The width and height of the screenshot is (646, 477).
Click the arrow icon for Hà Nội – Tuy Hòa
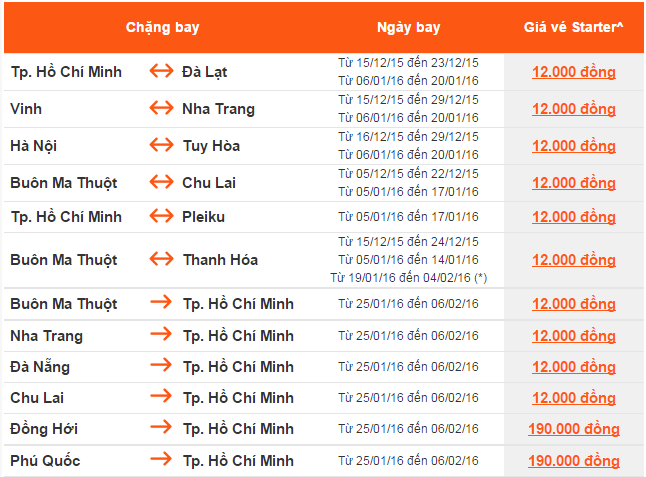161,146
